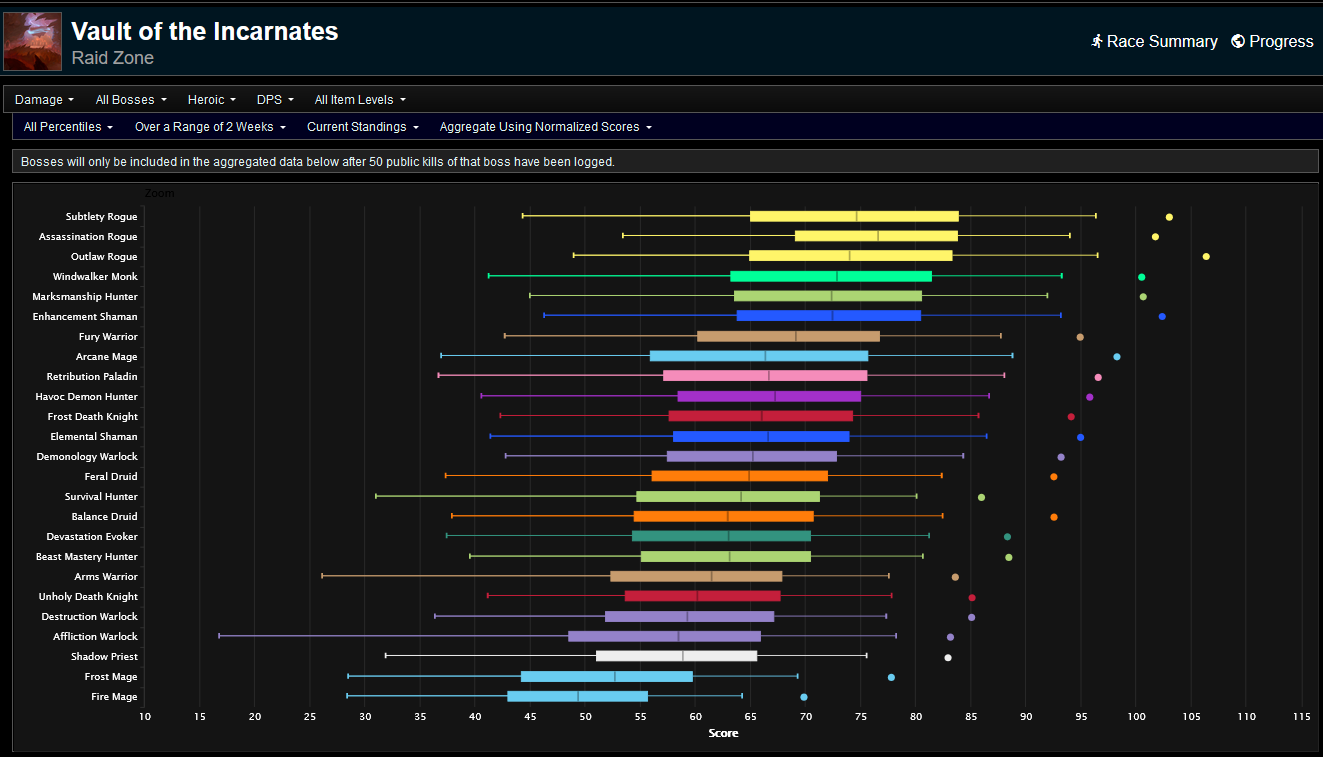Click the Shadow Priest white box bar
The width and height of the screenshot is (1323, 757).
point(676,657)
